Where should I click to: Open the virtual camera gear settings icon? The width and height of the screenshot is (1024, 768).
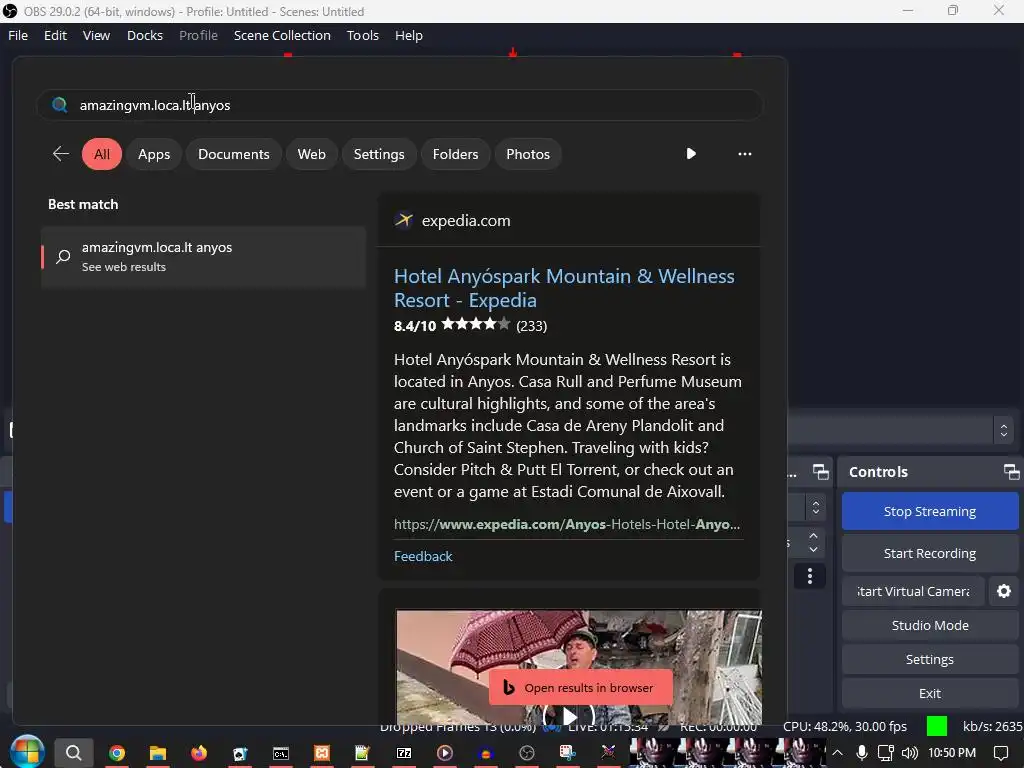pyautogui.click(x=1004, y=591)
